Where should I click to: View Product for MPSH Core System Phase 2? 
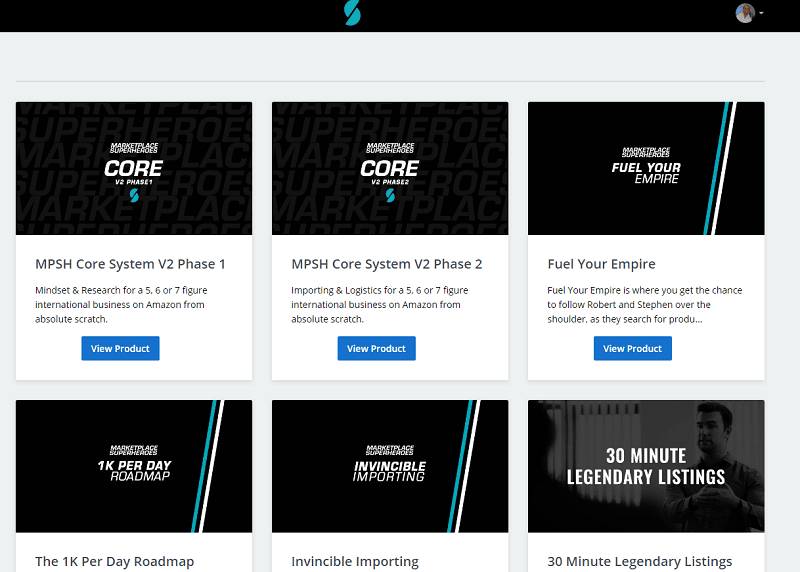click(377, 348)
